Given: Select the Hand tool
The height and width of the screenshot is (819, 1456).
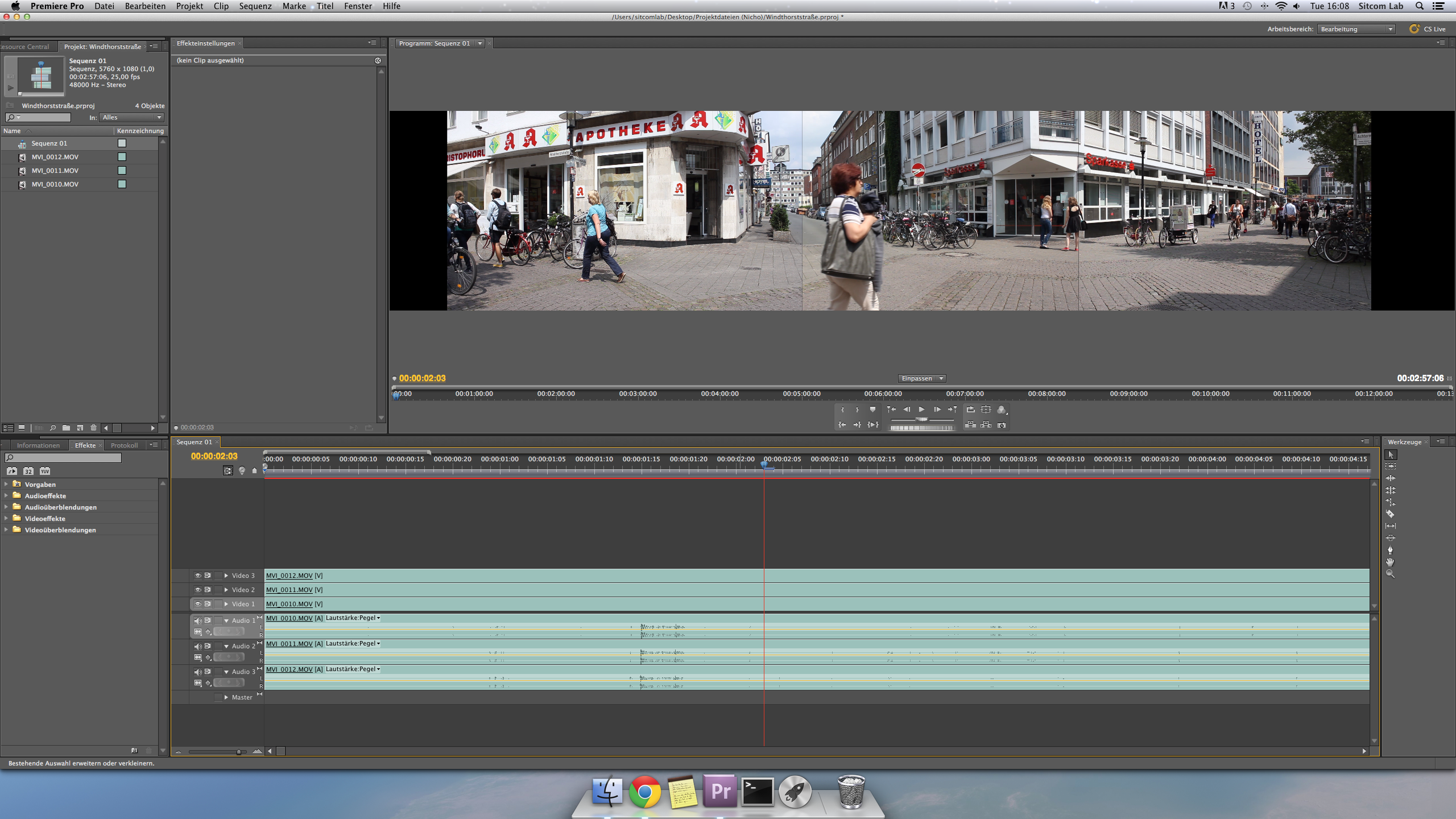Looking at the screenshot, I should point(1390,562).
